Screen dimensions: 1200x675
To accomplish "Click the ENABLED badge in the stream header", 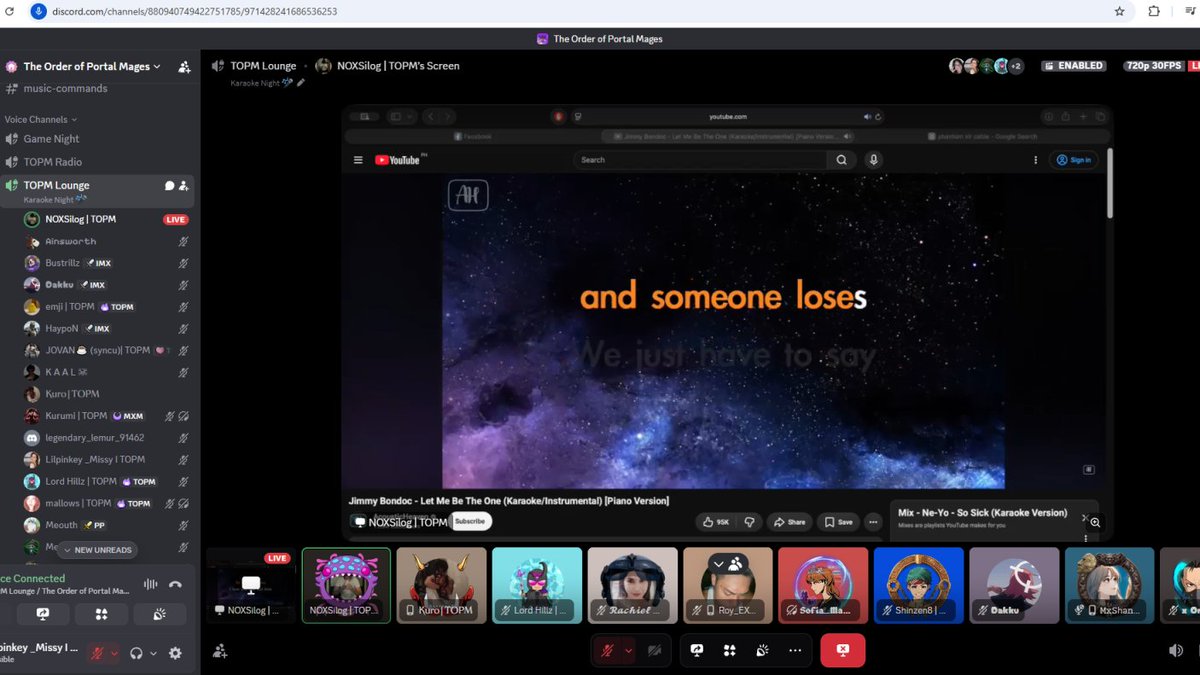I will 1073,66.
